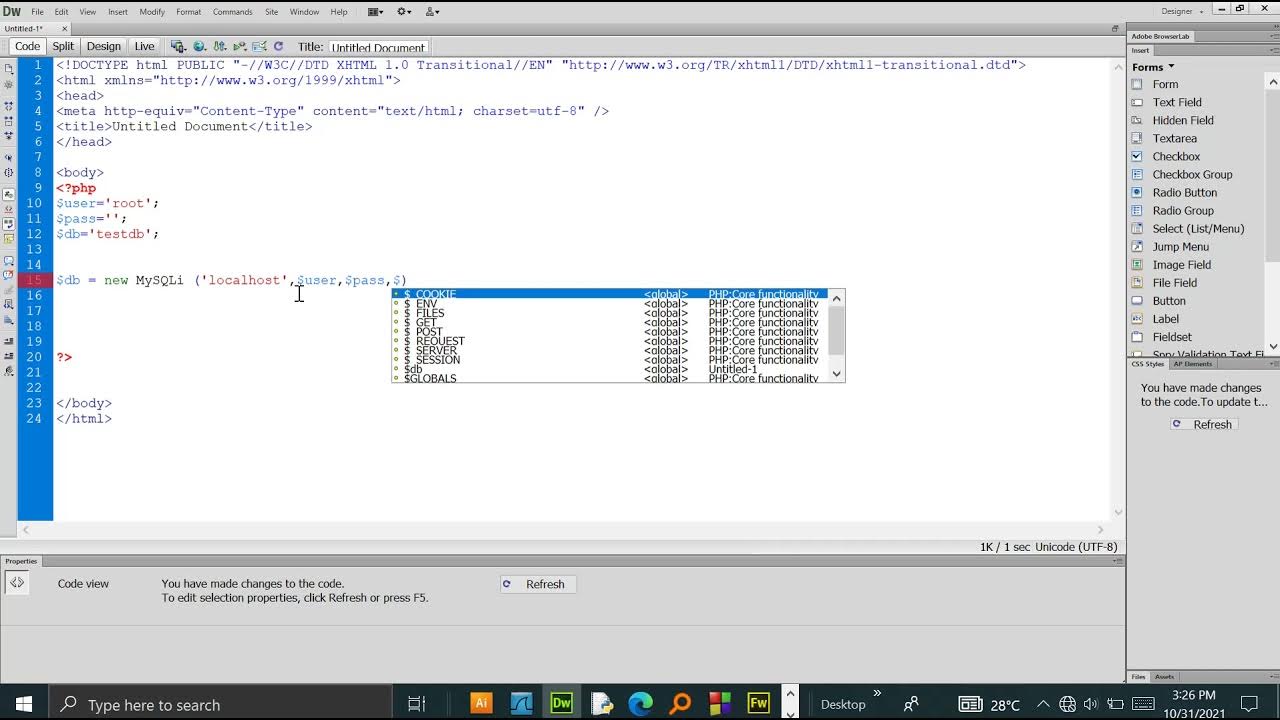This screenshot has height=720, width=1280.
Task: Click the Refresh Design View toolbar icon
Action: click(x=278, y=46)
